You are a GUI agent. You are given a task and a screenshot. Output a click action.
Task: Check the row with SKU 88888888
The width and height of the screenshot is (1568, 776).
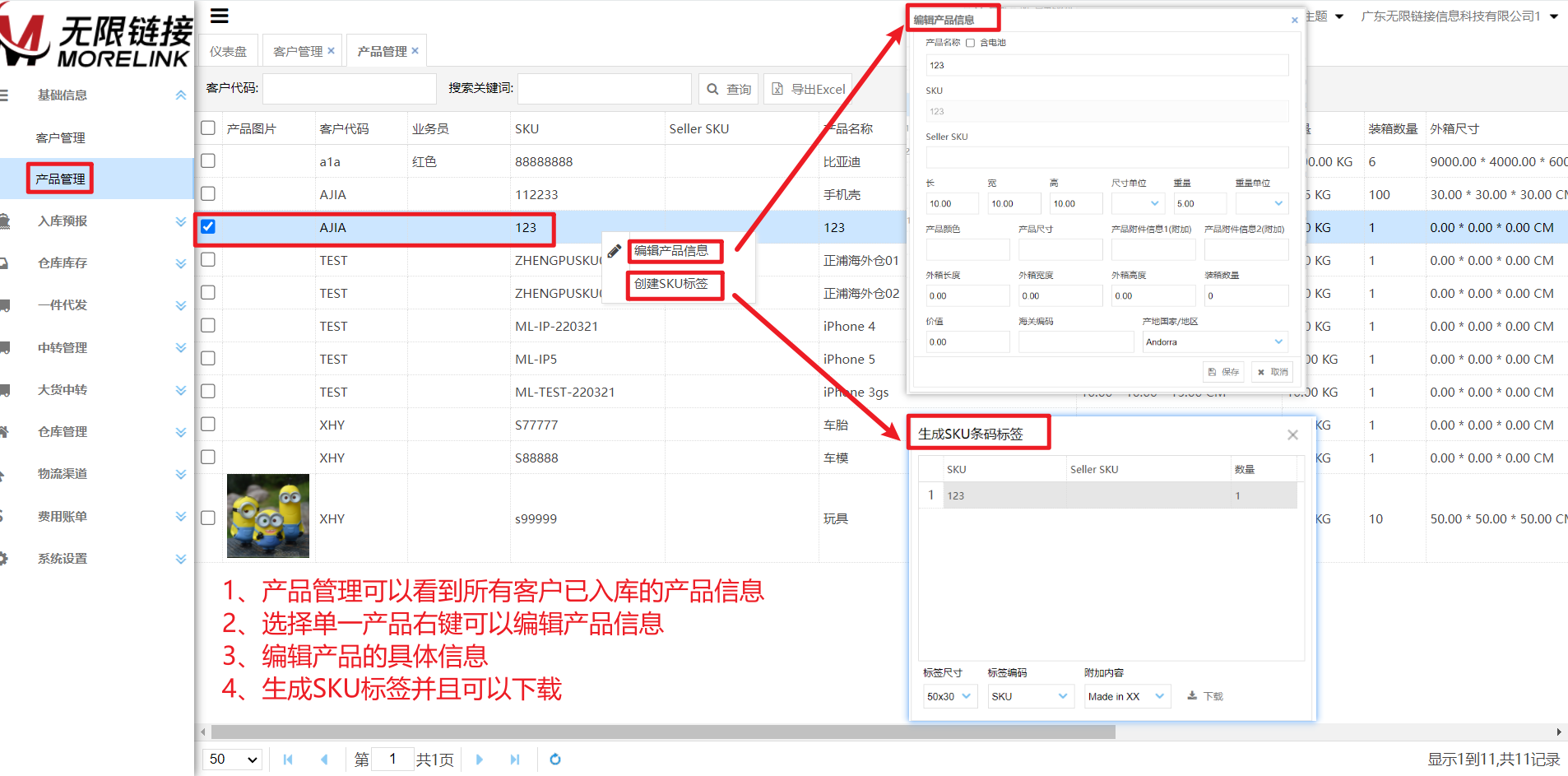click(x=208, y=160)
